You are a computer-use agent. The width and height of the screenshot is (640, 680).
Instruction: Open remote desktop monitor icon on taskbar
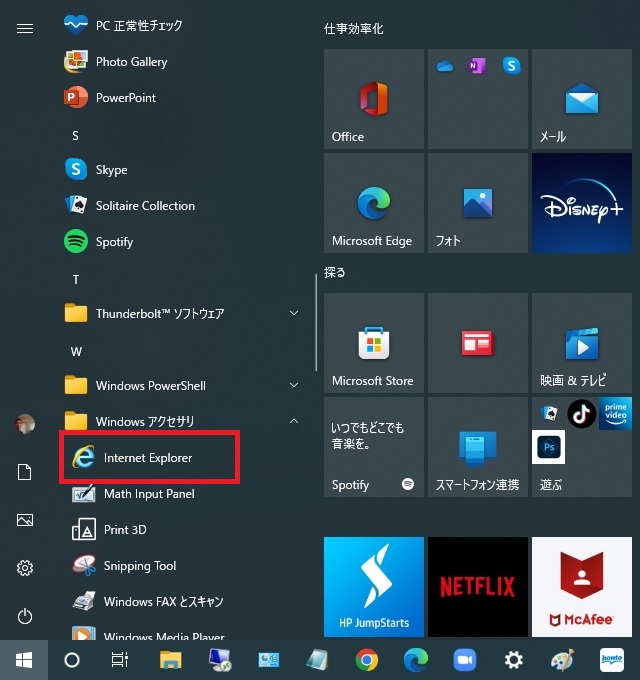pos(219,660)
